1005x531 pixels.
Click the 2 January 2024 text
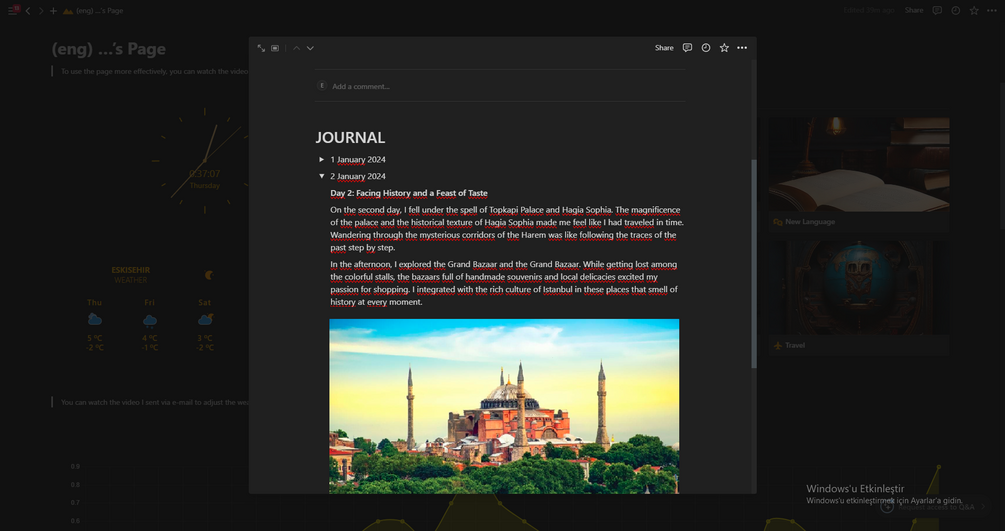[358, 176]
